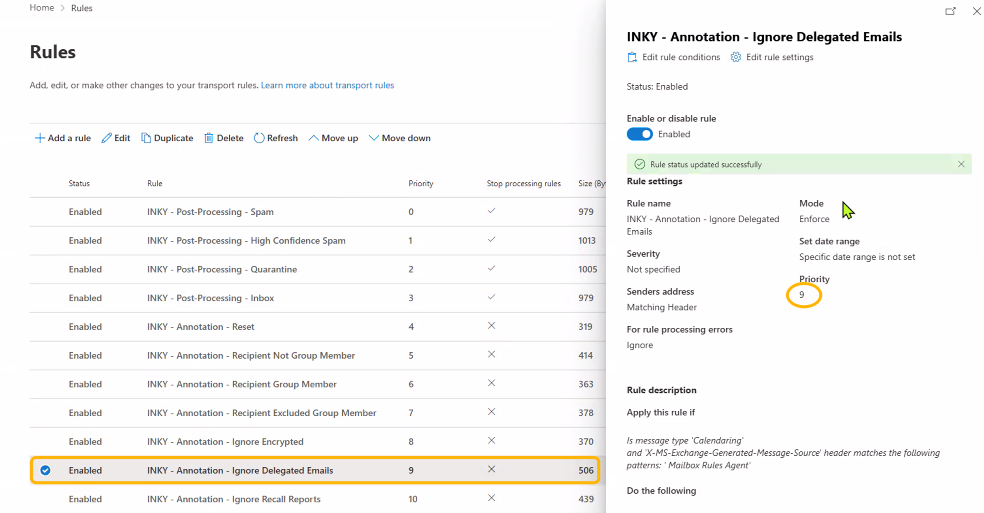This screenshot has height=513, width=984.
Task: Click the Move down chevron icon
Action: 373,138
